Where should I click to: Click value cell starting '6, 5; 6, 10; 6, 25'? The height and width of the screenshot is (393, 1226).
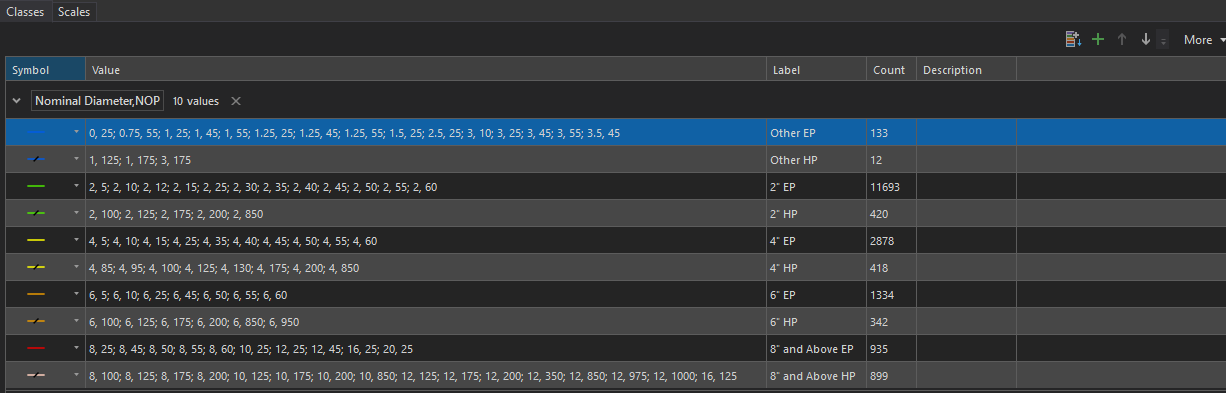coord(426,294)
